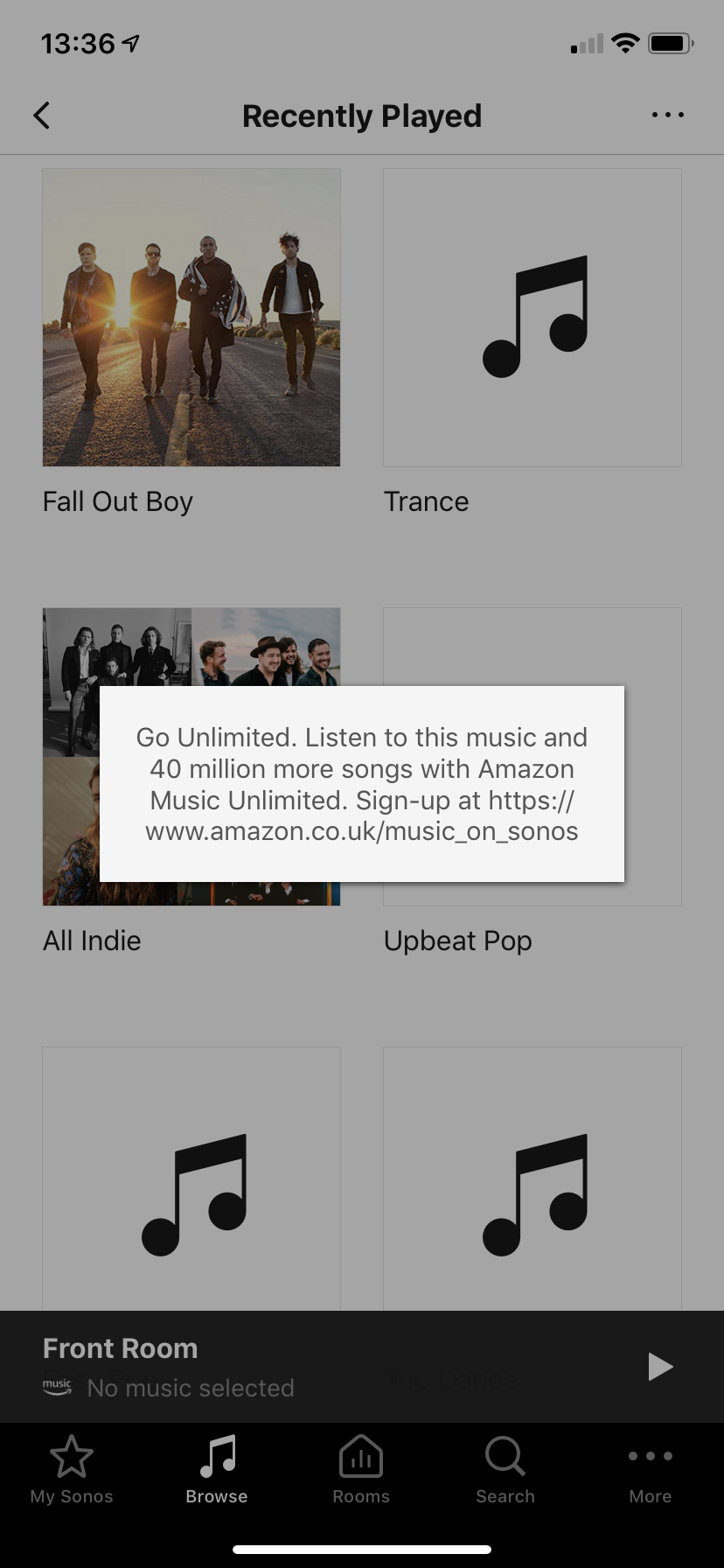Tap the Go Unlimited Amazon Music popup
Image resolution: width=724 pixels, height=1568 pixels.
pos(362,784)
